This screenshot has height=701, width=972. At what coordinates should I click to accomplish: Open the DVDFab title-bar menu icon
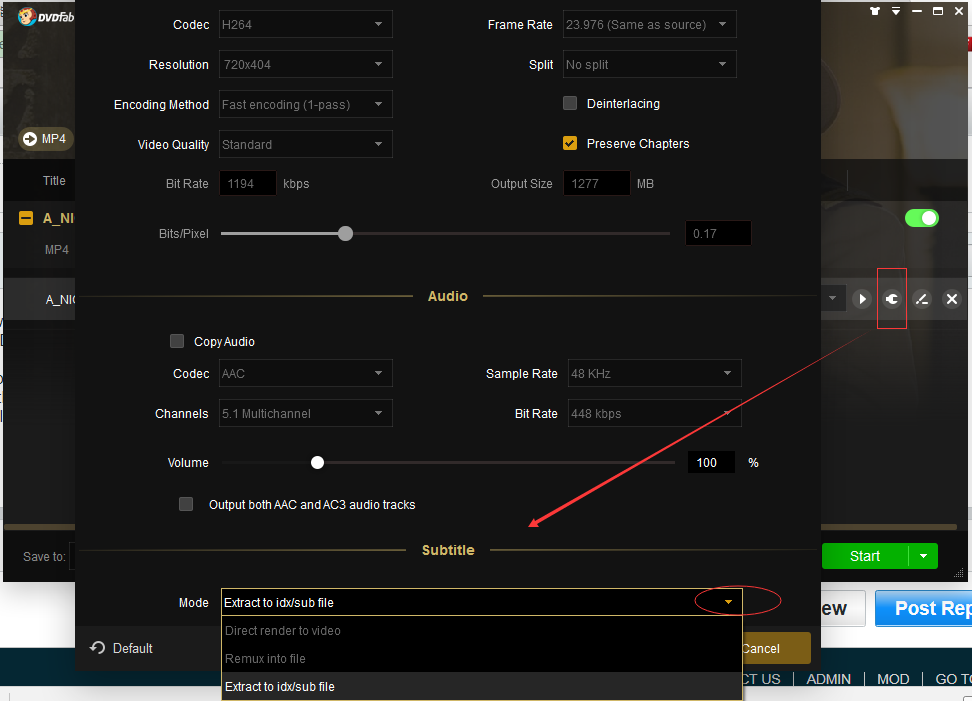tap(897, 12)
